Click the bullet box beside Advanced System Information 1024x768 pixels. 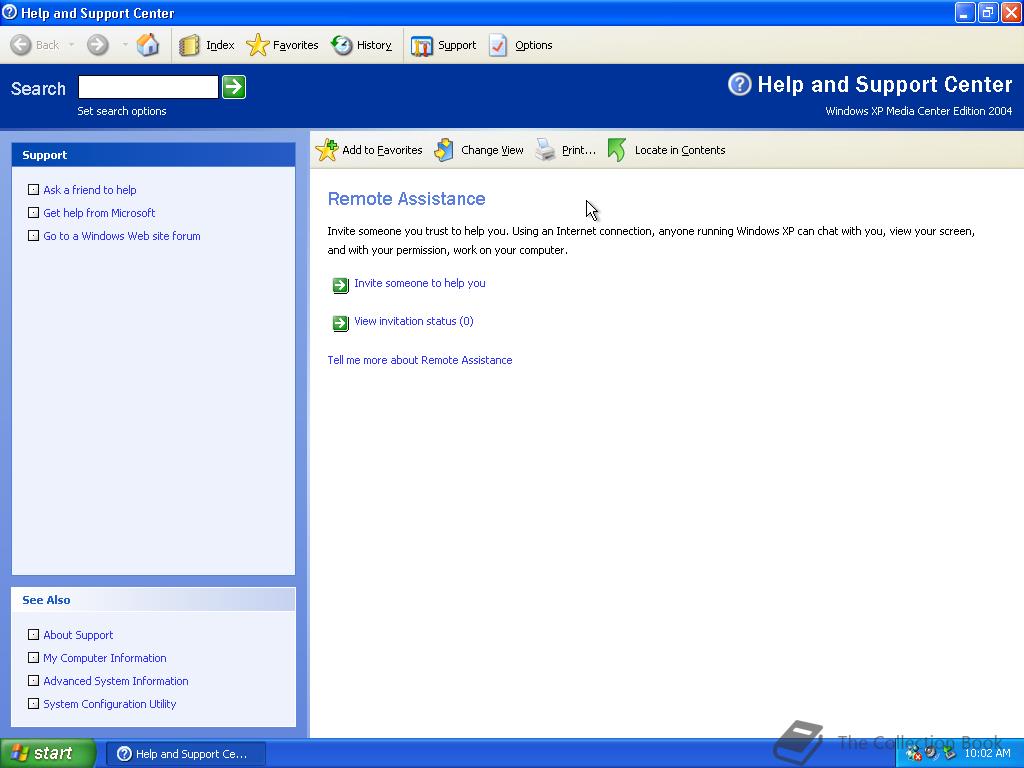click(33, 680)
